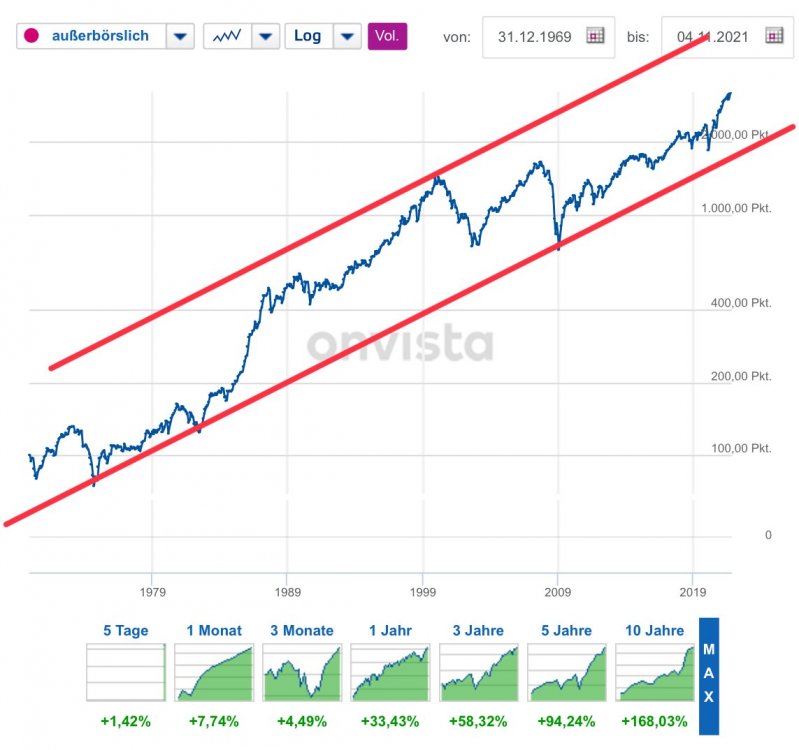799x750 pixels.
Task: Select the 1 Jahr chart thumbnail
Action: click(x=390, y=673)
